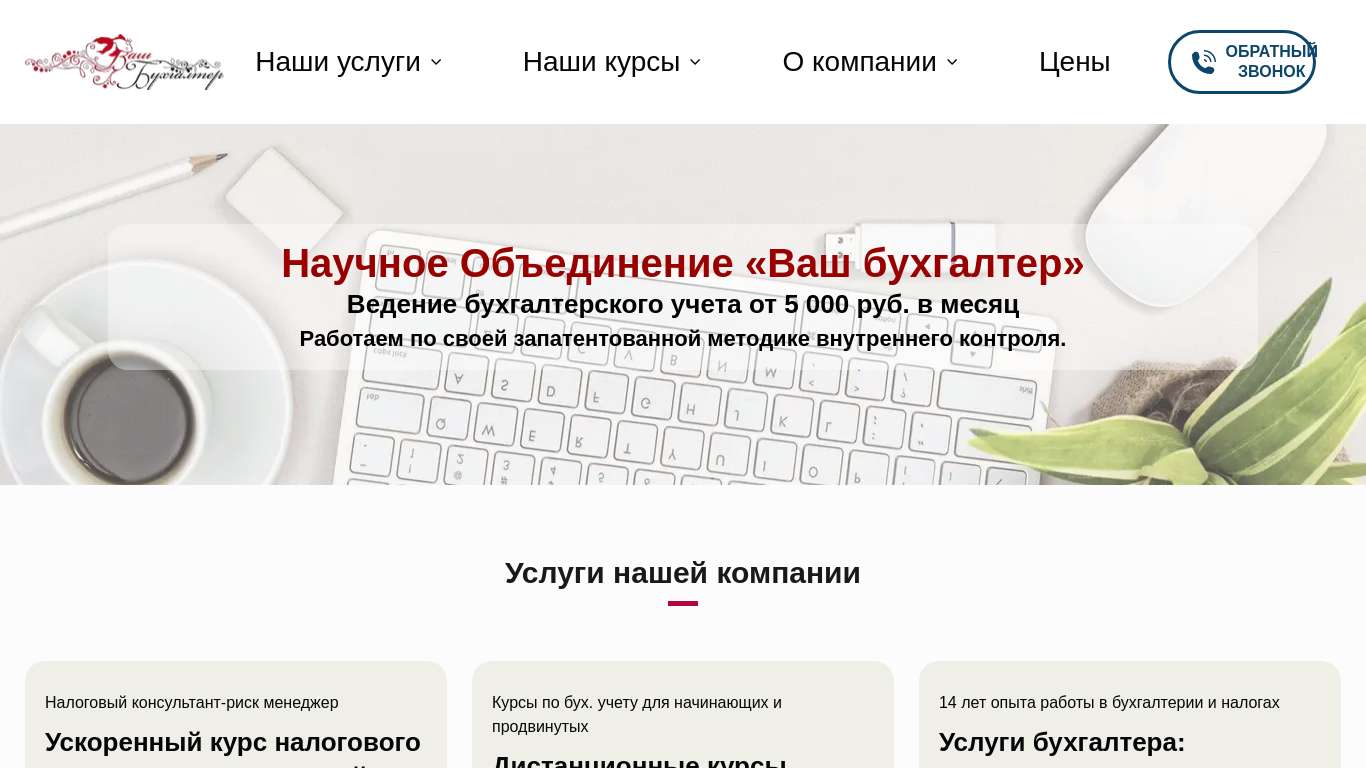Expand the chevron next to "Наши курсы"
The height and width of the screenshot is (768, 1366).
[695, 62]
